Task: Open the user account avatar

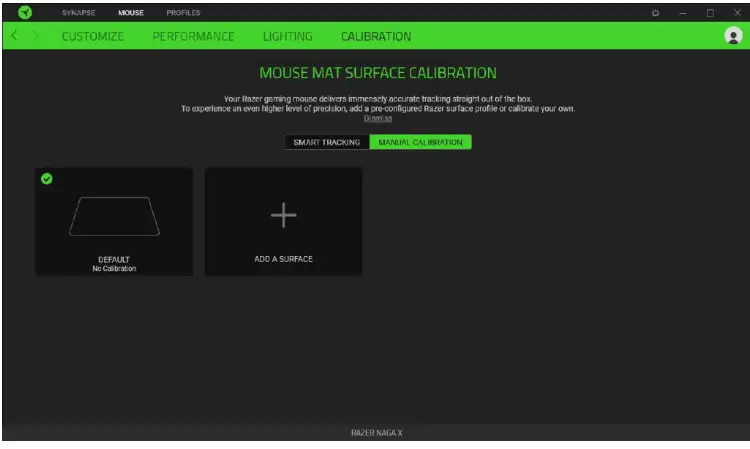Action: coord(733,36)
